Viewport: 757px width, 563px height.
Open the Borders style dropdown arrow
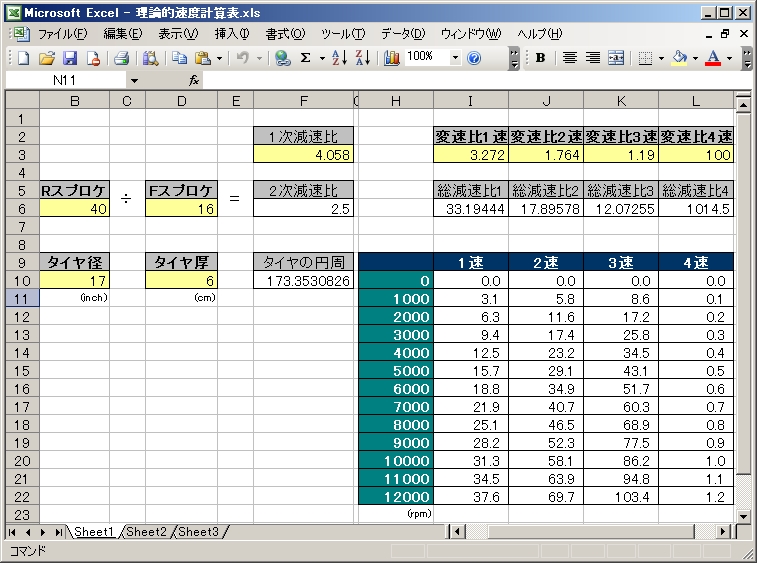(x=661, y=58)
